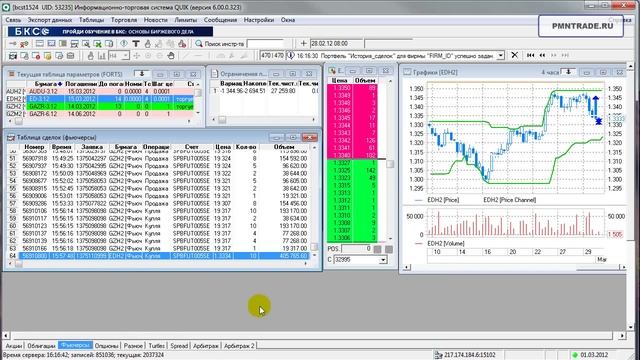Select trade row 64 in trades table
The image size is (640, 360).
point(158,256)
